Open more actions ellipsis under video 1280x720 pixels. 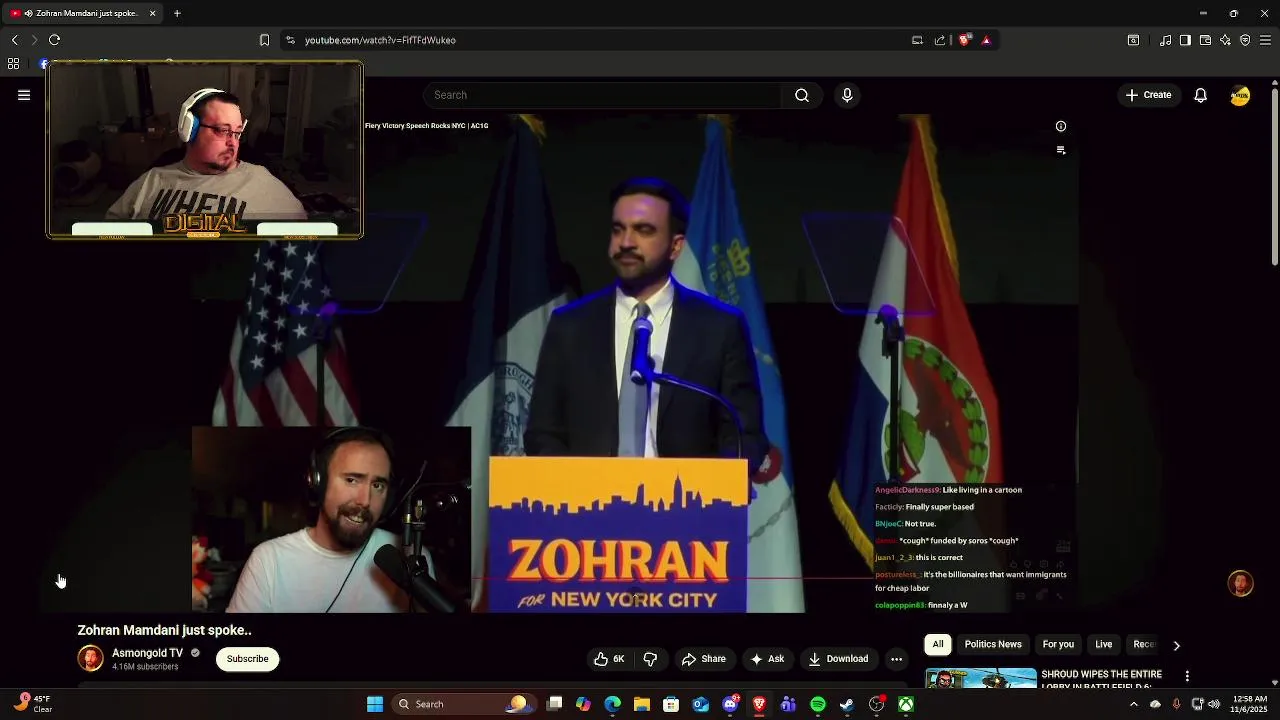(x=896, y=659)
